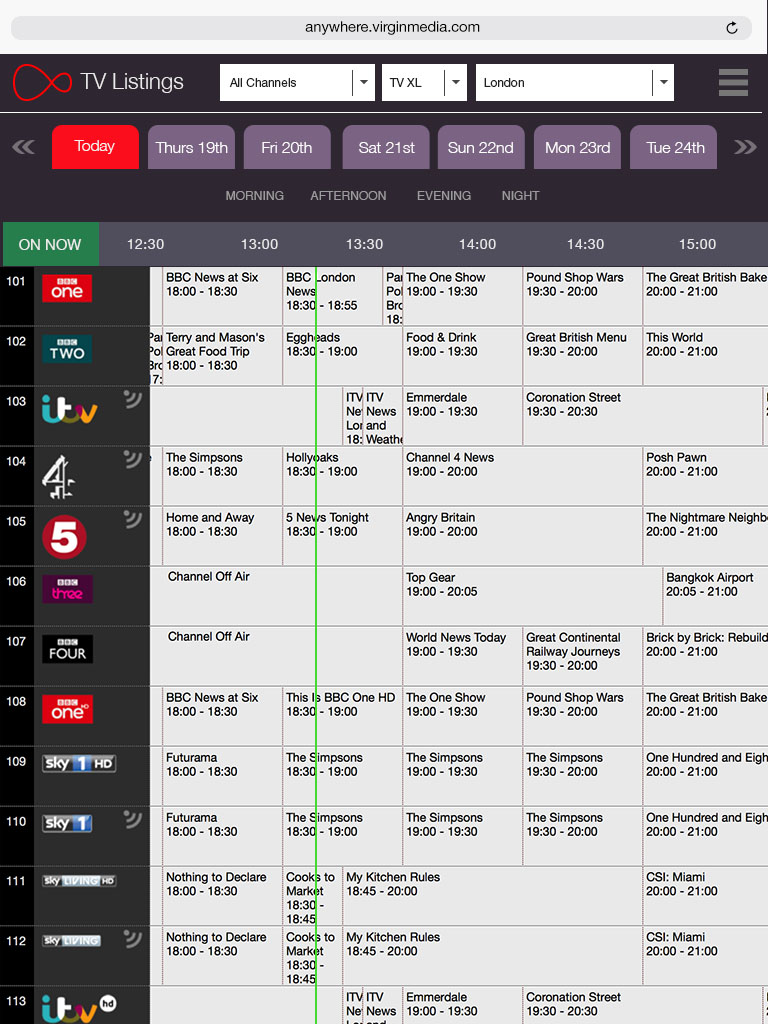Open Hollyoaks on Channel 4
The height and width of the screenshot is (1024, 768).
pos(342,476)
